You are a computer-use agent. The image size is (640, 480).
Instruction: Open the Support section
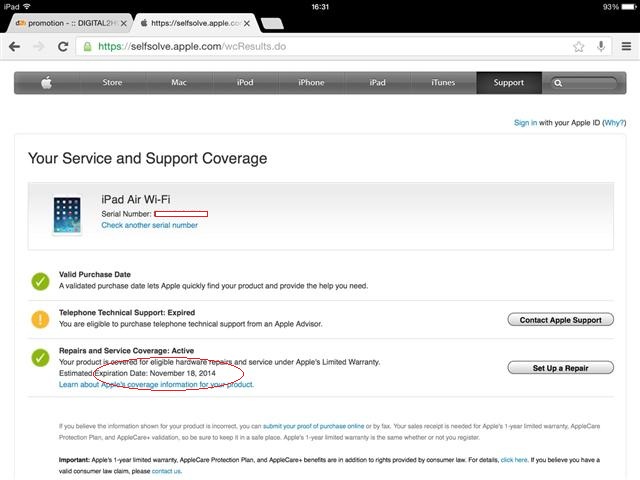click(x=509, y=83)
